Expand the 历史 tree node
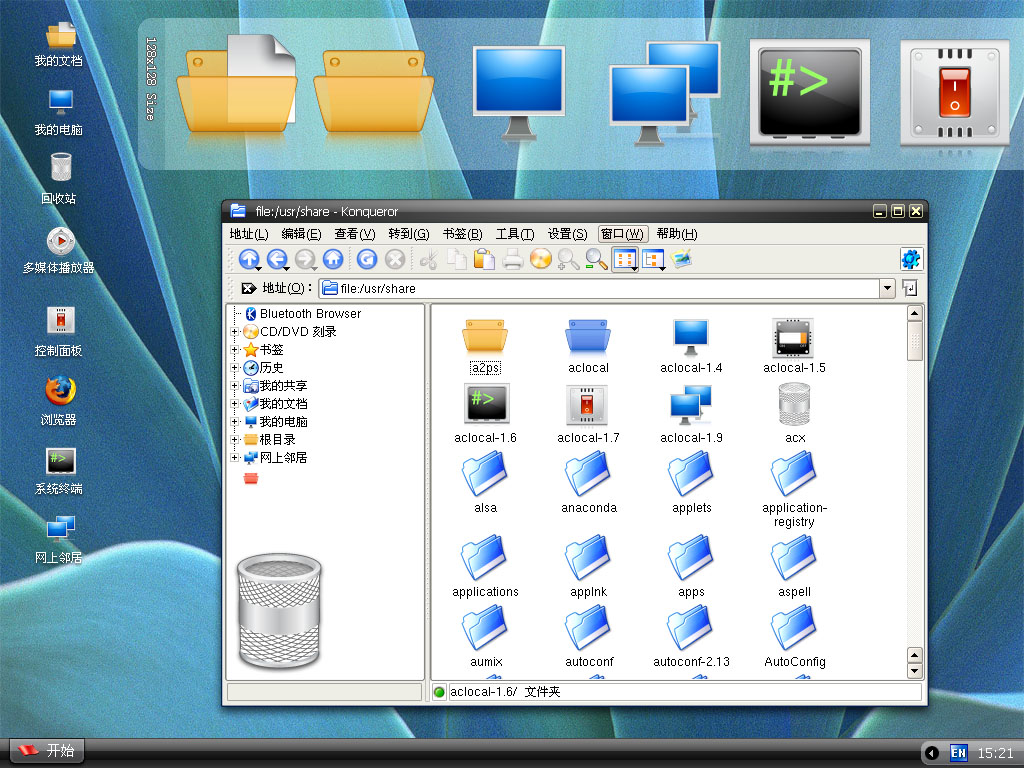1024x768 pixels. point(234,368)
